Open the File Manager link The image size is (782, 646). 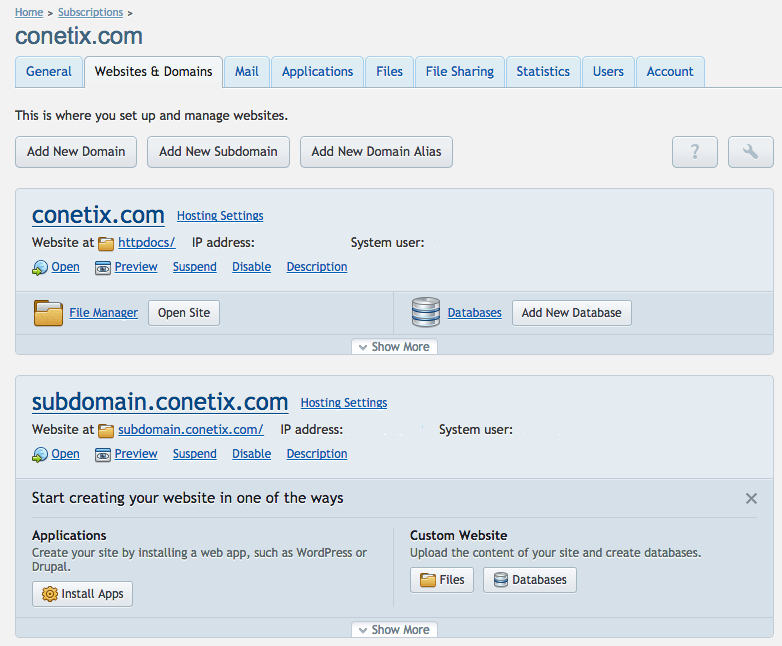pos(103,313)
